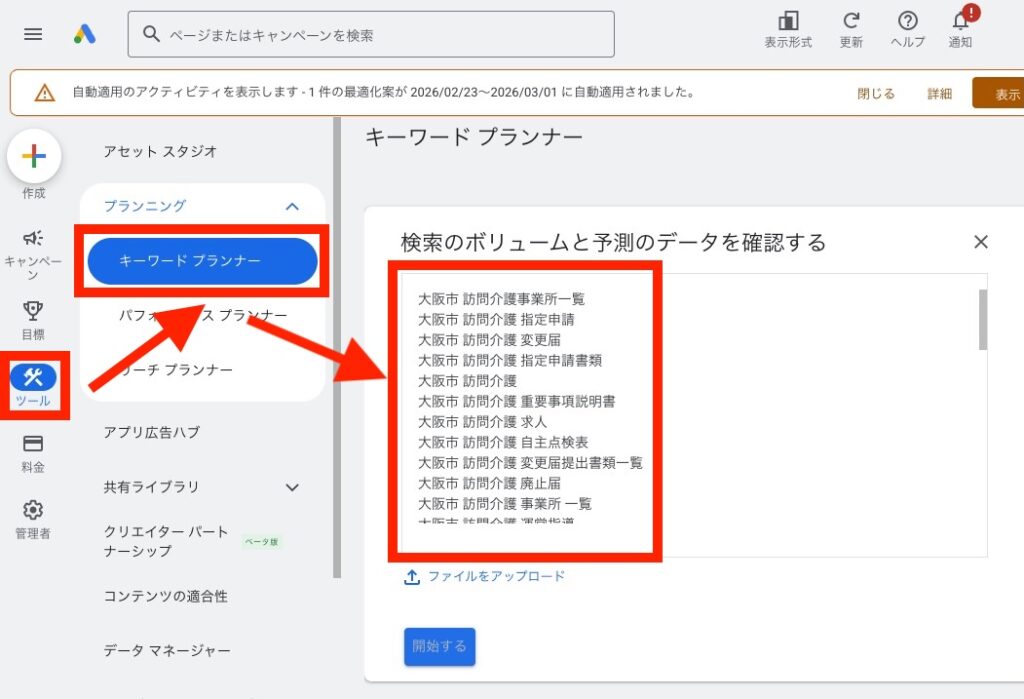This screenshot has width=1024, height=699.
Task: Expand the 共有ライブラリ section
Action: point(292,487)
